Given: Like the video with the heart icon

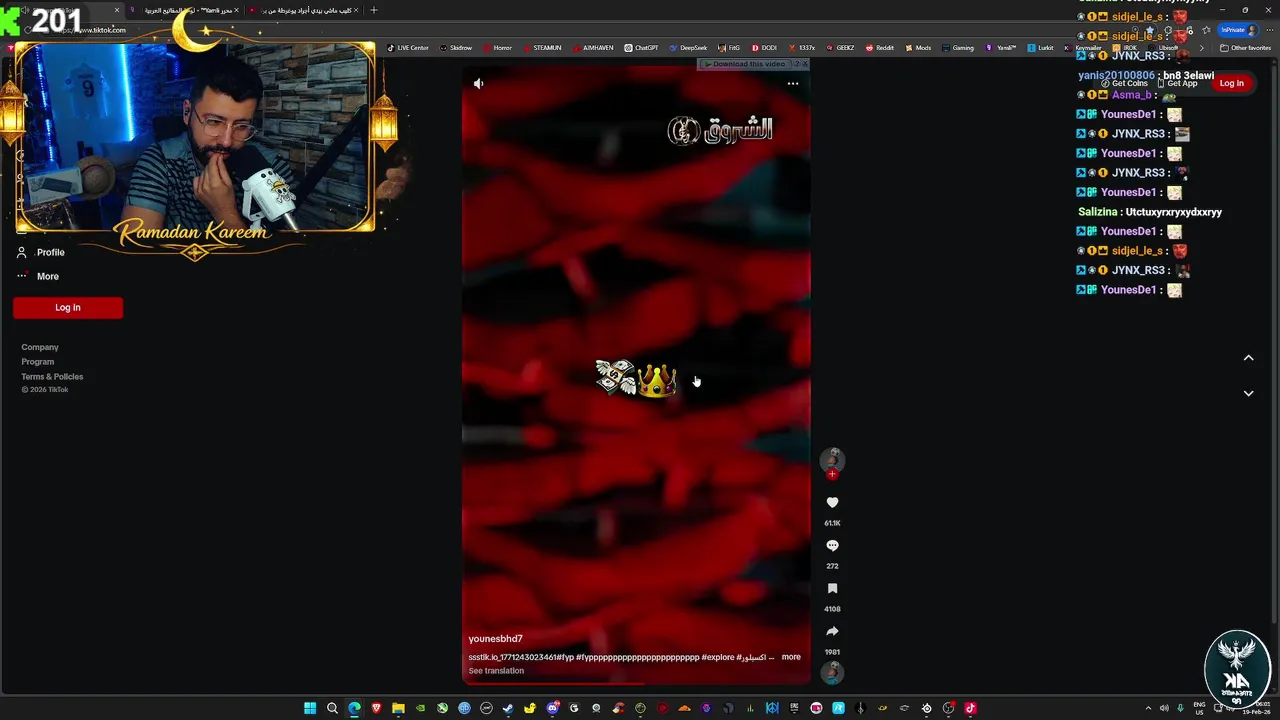Looking at the screenshot, I should click(832, 503).
